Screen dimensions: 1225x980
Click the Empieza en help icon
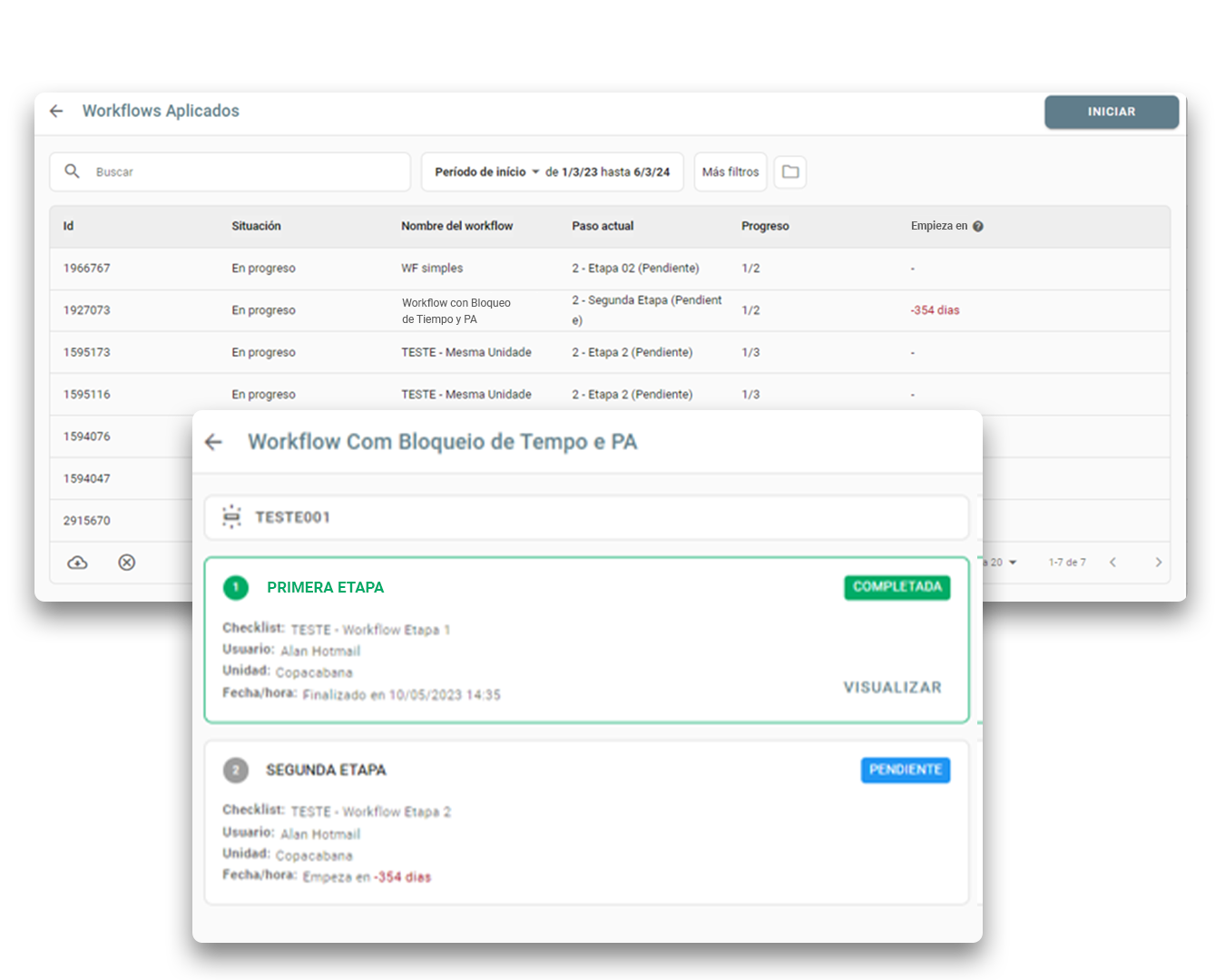[x=978, y=227]
